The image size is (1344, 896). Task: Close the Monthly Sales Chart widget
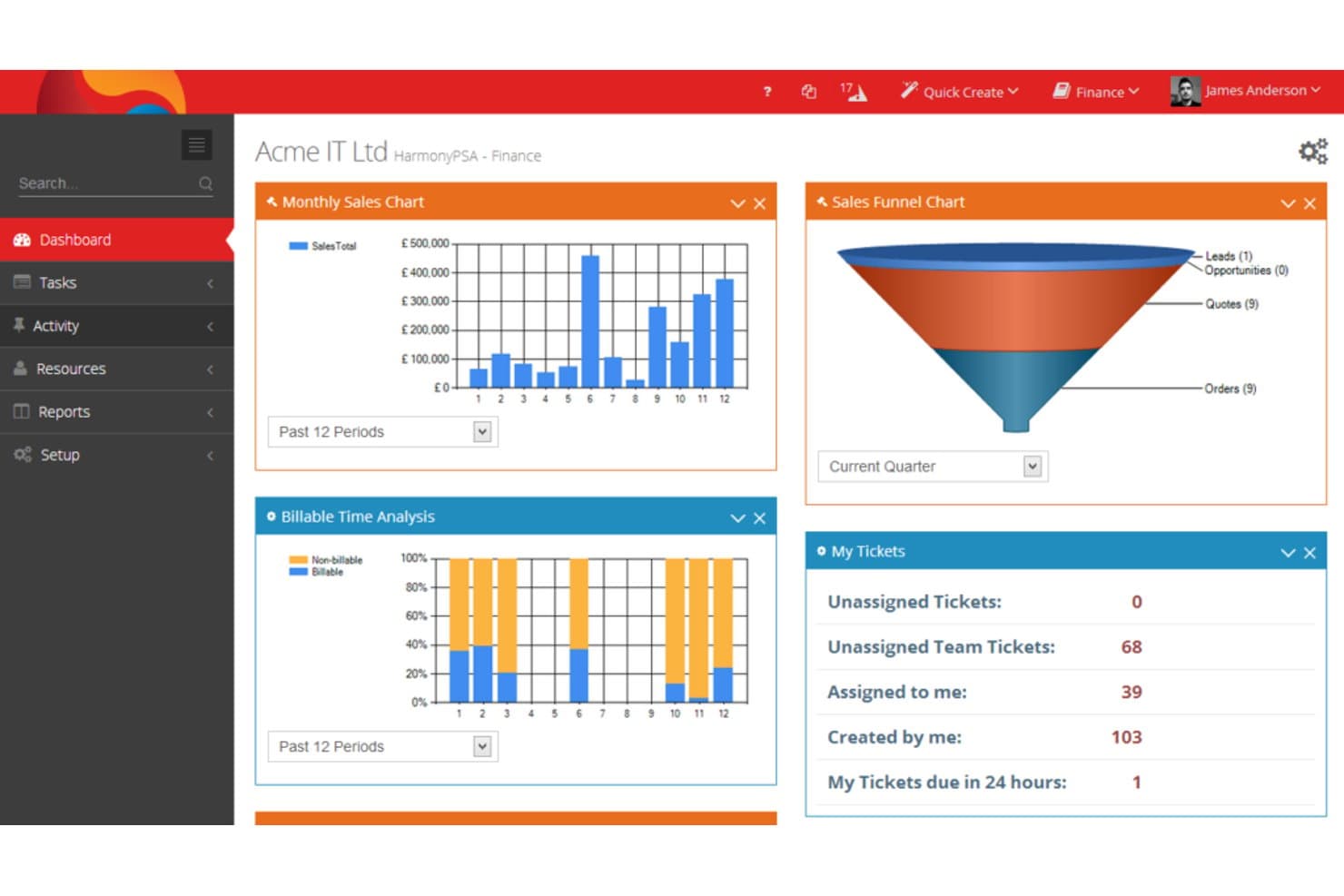coord(759,203)
